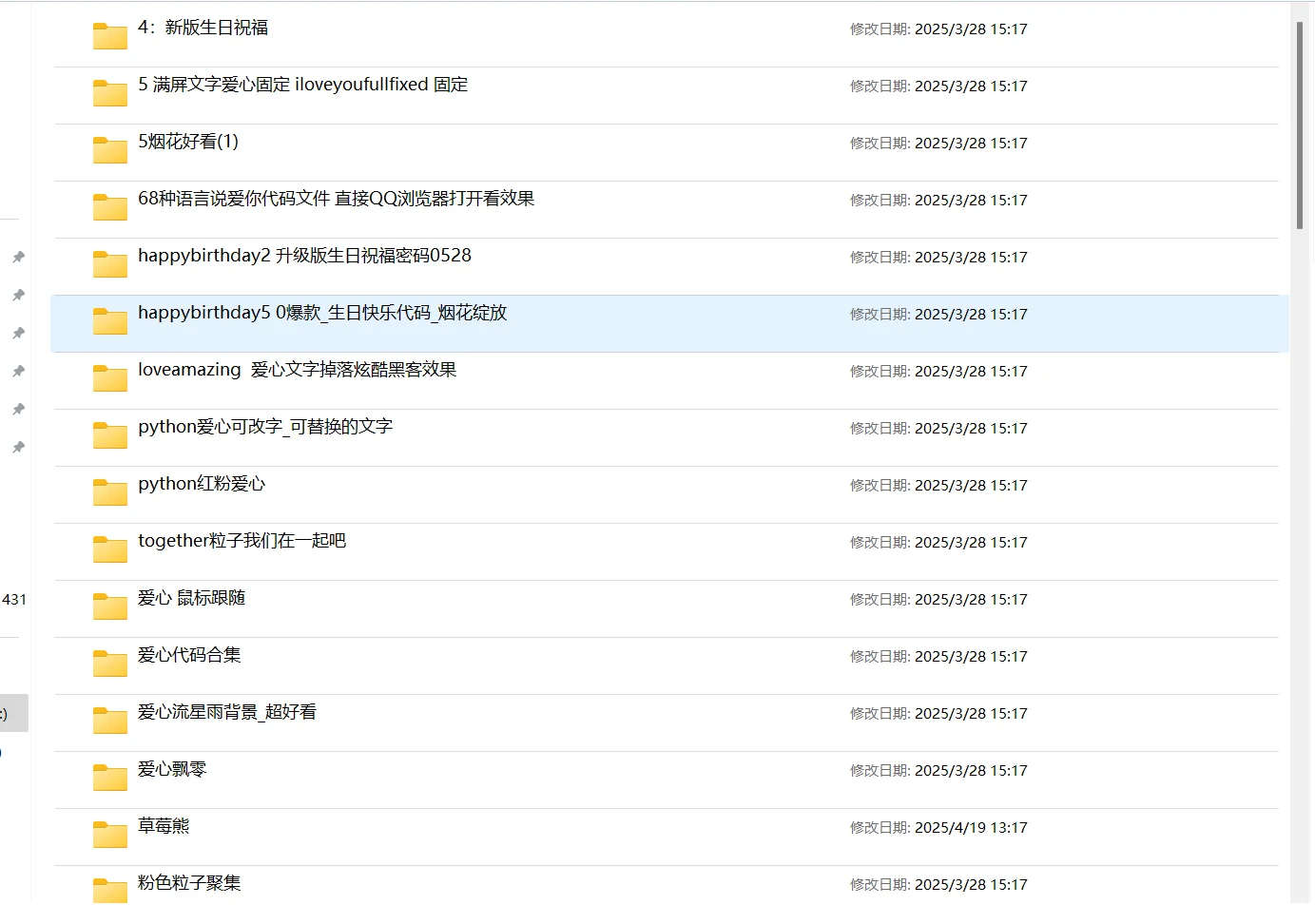Select the 爱心 鼠标跟随 folder name
The width and height of the screenshot is (1315, 924).
(x=188, y=597)
